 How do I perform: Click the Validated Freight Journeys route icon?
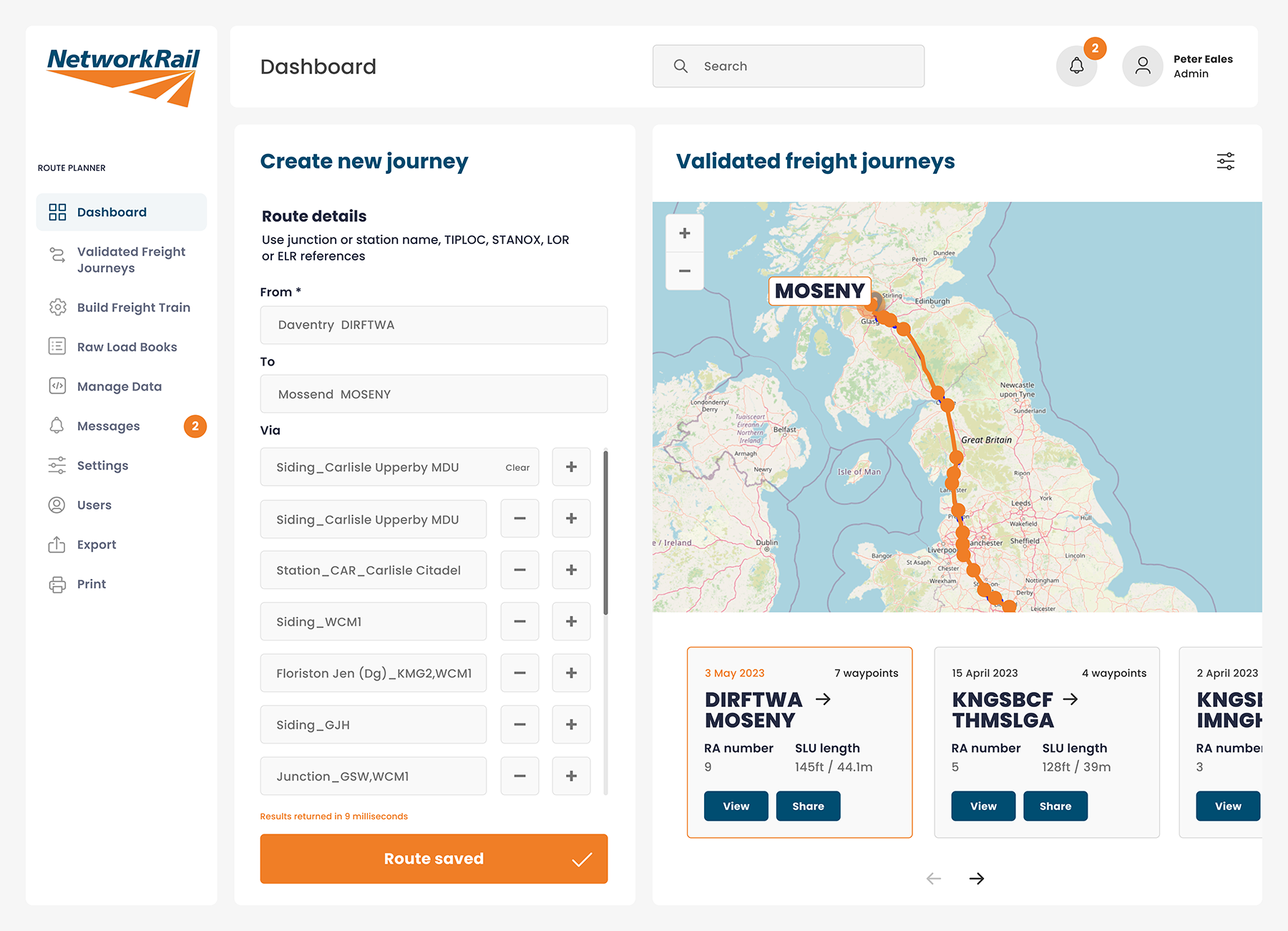[57, 255]
